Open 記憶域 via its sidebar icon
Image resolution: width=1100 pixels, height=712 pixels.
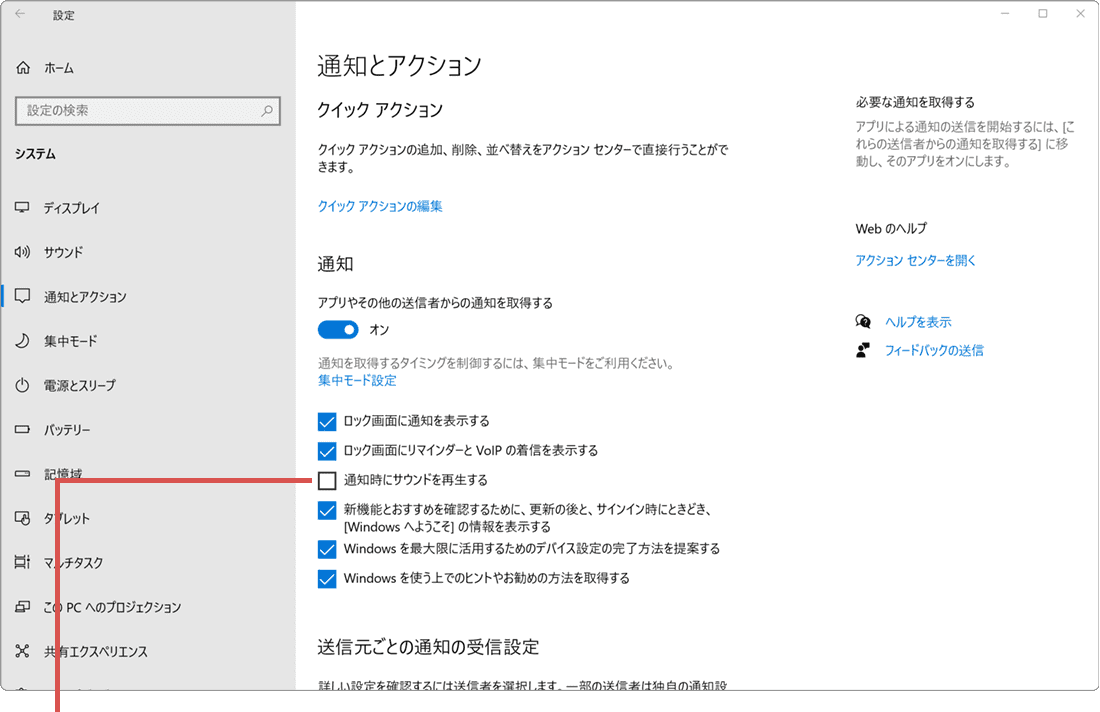coord(22,473)
